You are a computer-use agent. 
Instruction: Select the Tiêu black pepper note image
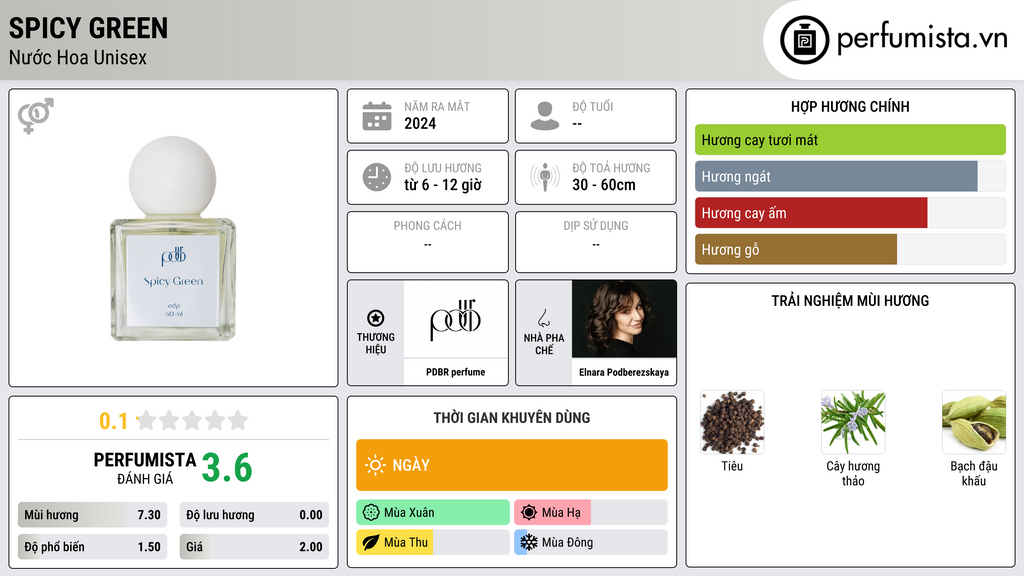[x=732, y=423]
